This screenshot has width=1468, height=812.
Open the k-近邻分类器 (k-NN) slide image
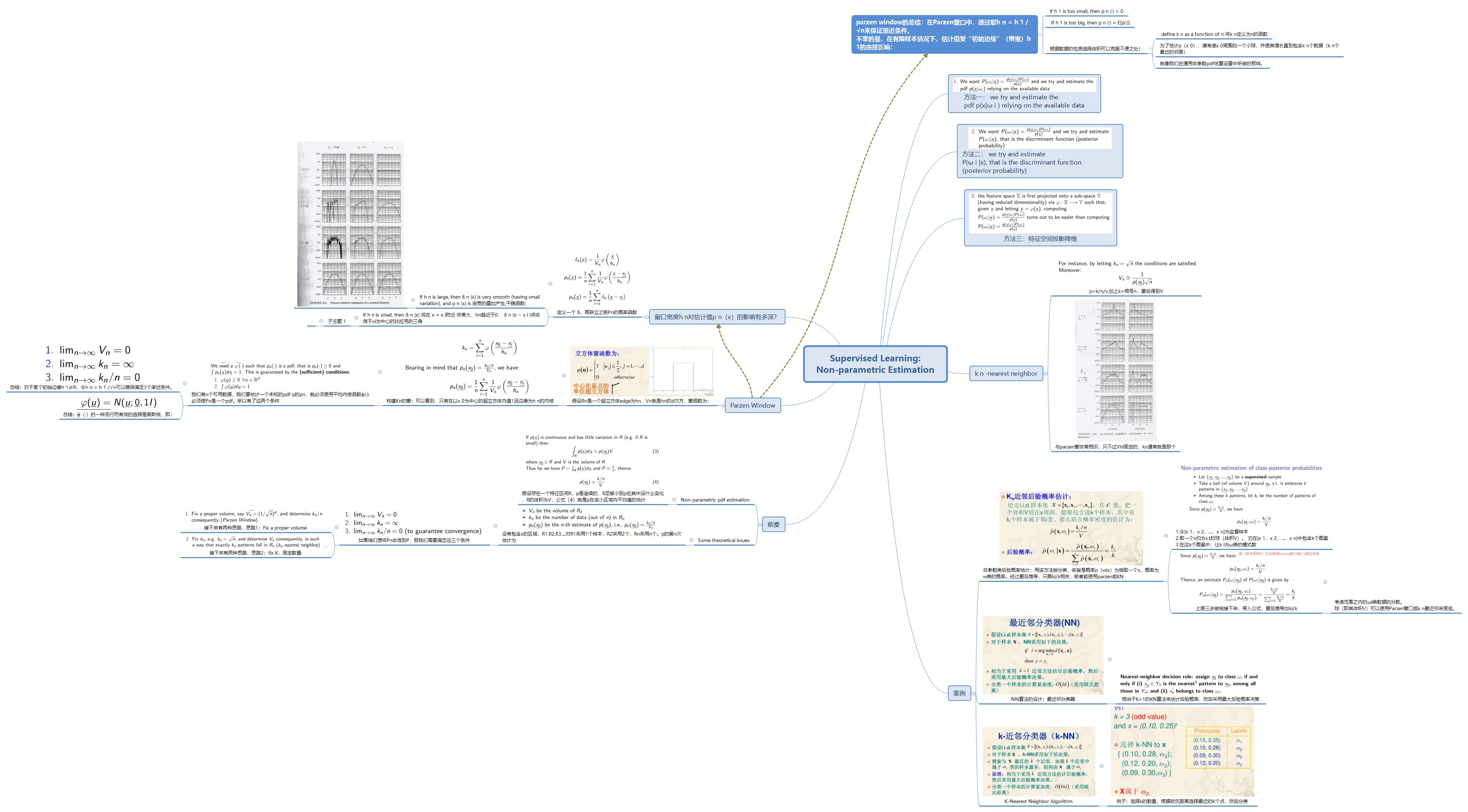[1039, 761]
